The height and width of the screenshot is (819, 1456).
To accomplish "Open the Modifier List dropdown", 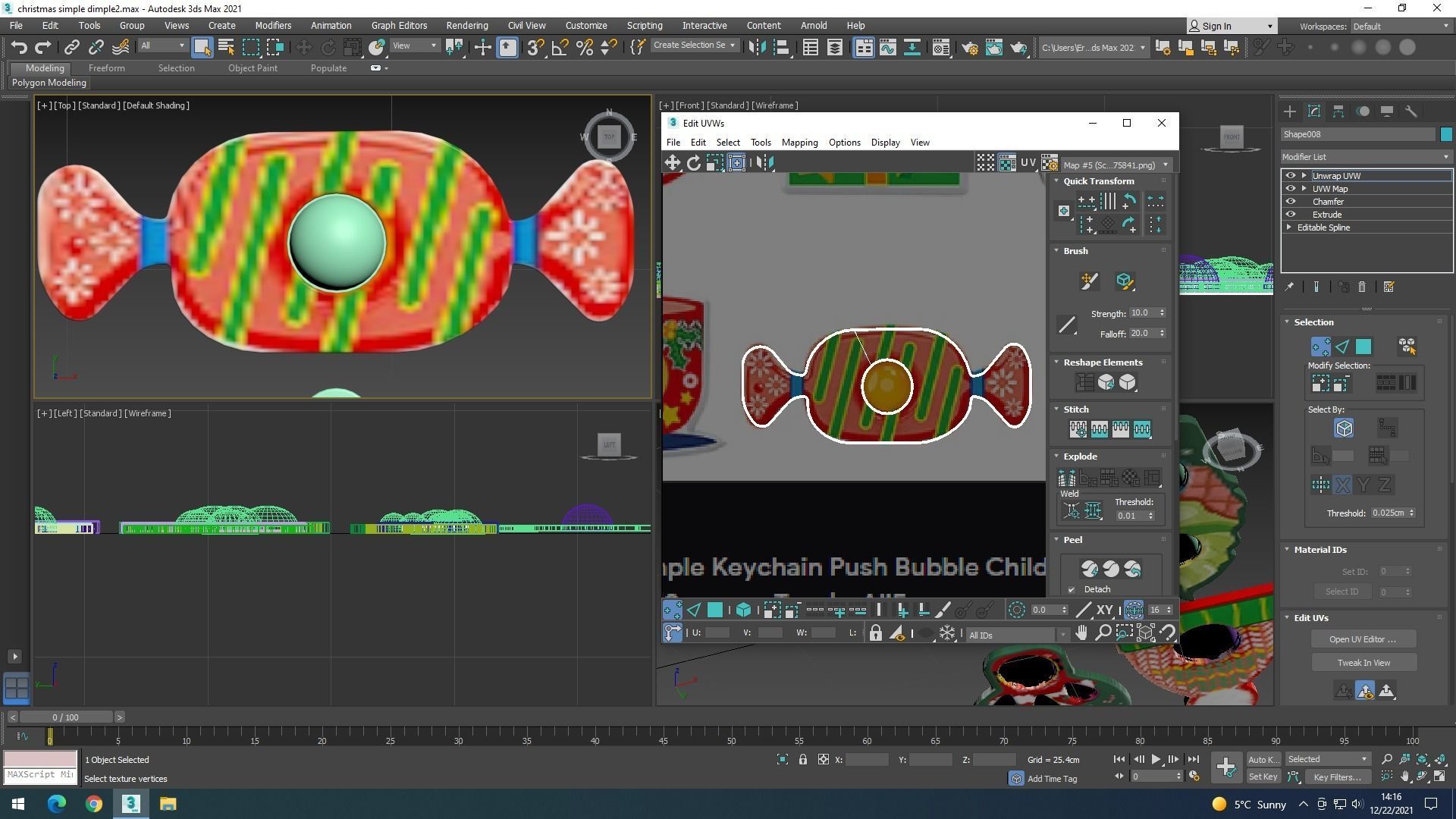I will (x=1365, y=157).
